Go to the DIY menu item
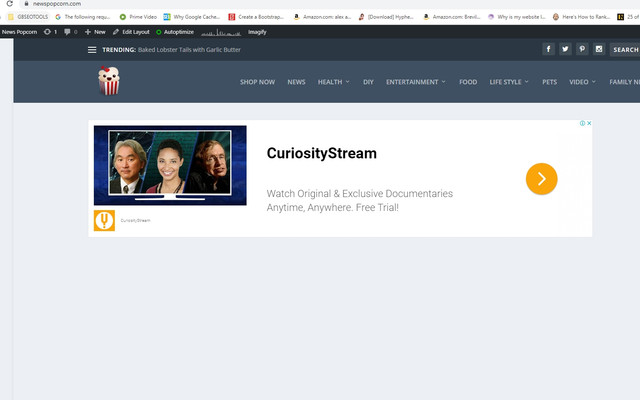The height and width of the screenshot is (400, 640). (368, 82)
